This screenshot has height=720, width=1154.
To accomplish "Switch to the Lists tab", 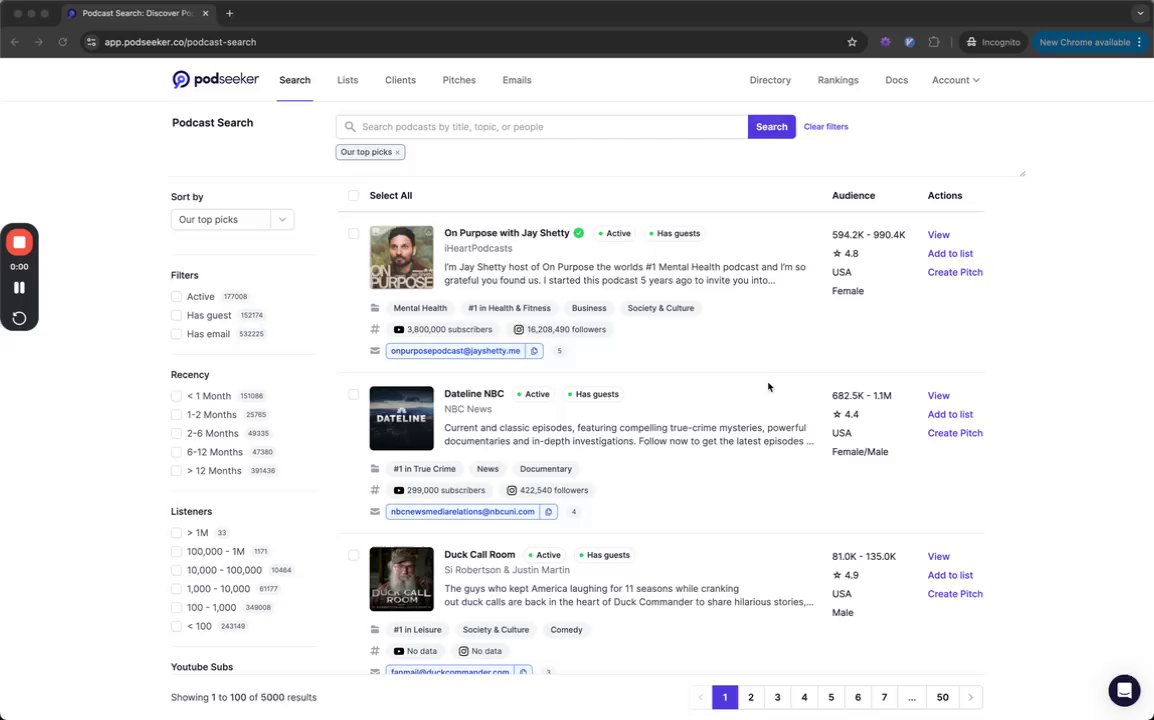I will 347,80.
